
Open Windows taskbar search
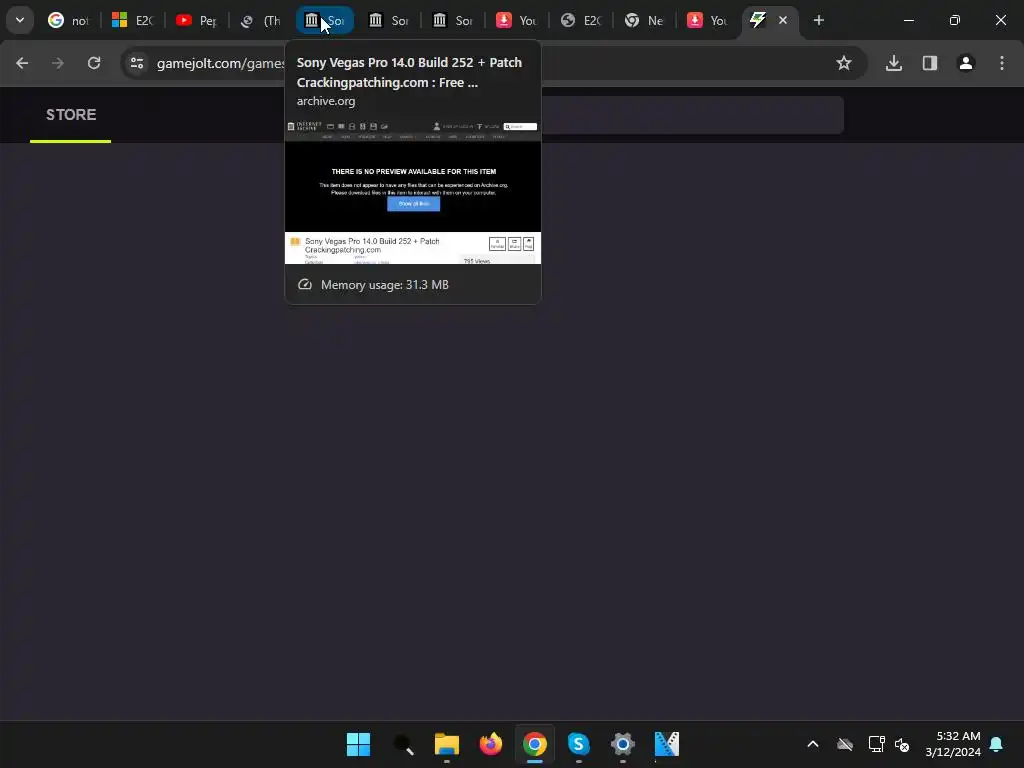(x=403, y=744)
